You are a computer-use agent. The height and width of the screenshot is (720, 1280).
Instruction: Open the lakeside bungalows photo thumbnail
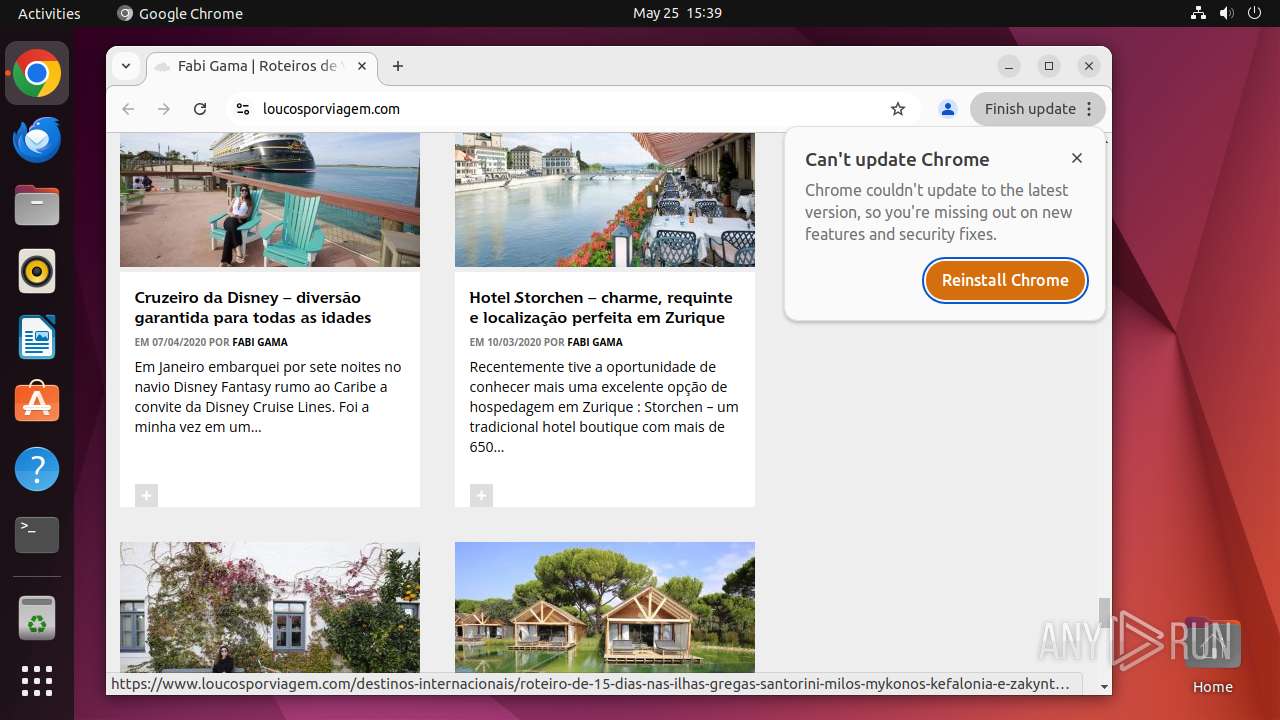click(x=605, y=608)
